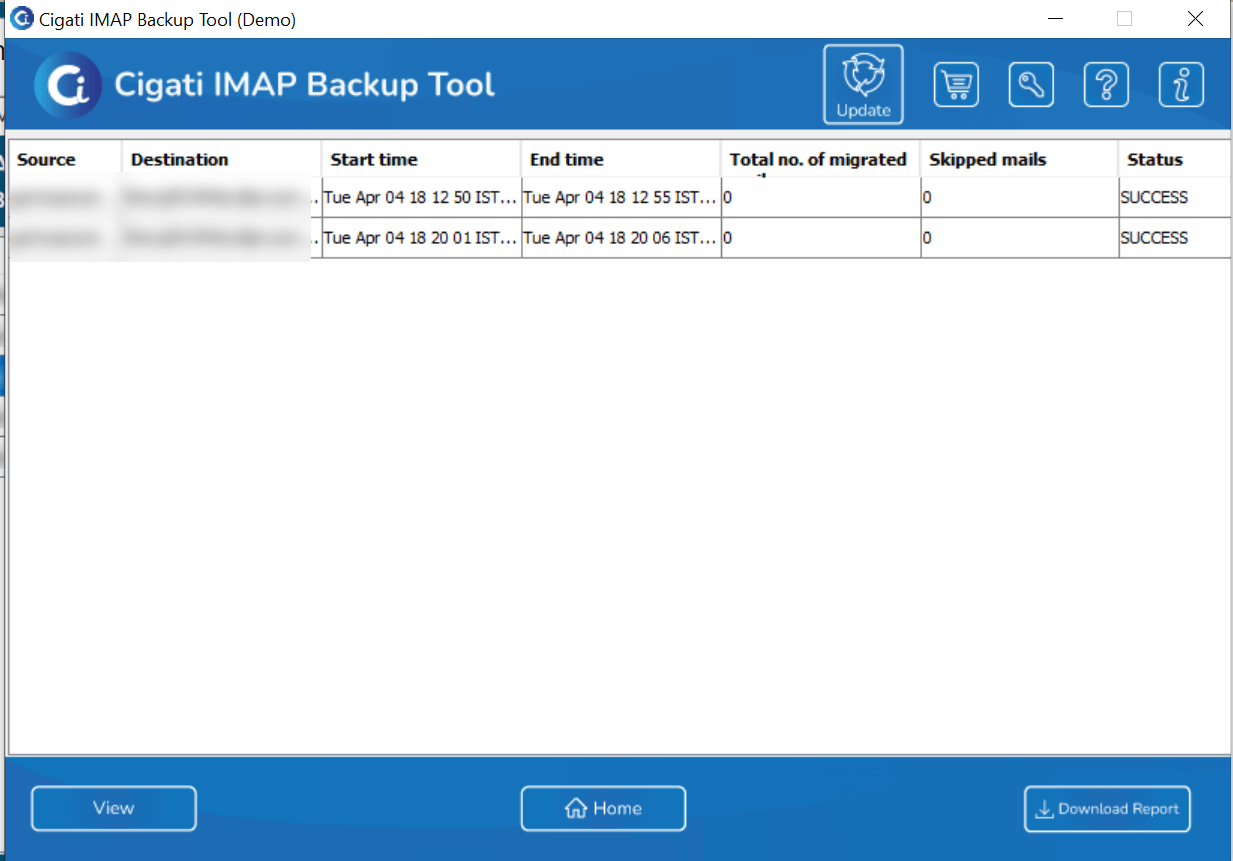This screenshot has height=861, width=1233.
Task: Click migrated count 0 in 18 12 50 row
Action: [x=820, y=198]
